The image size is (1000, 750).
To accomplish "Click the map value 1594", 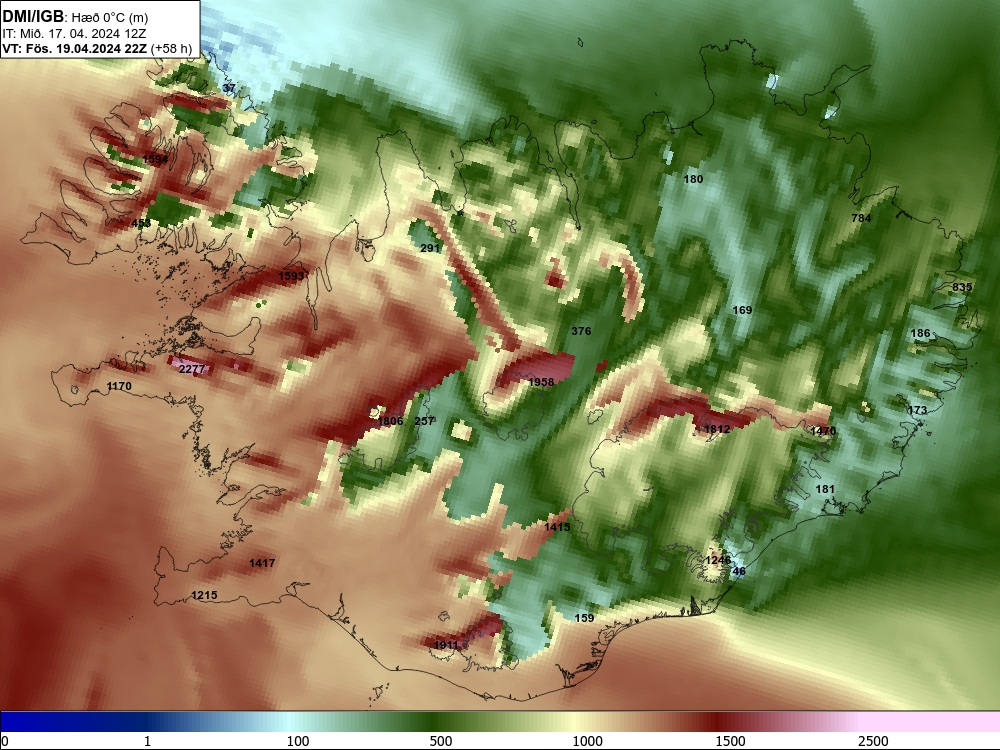I will pos(155,159).
